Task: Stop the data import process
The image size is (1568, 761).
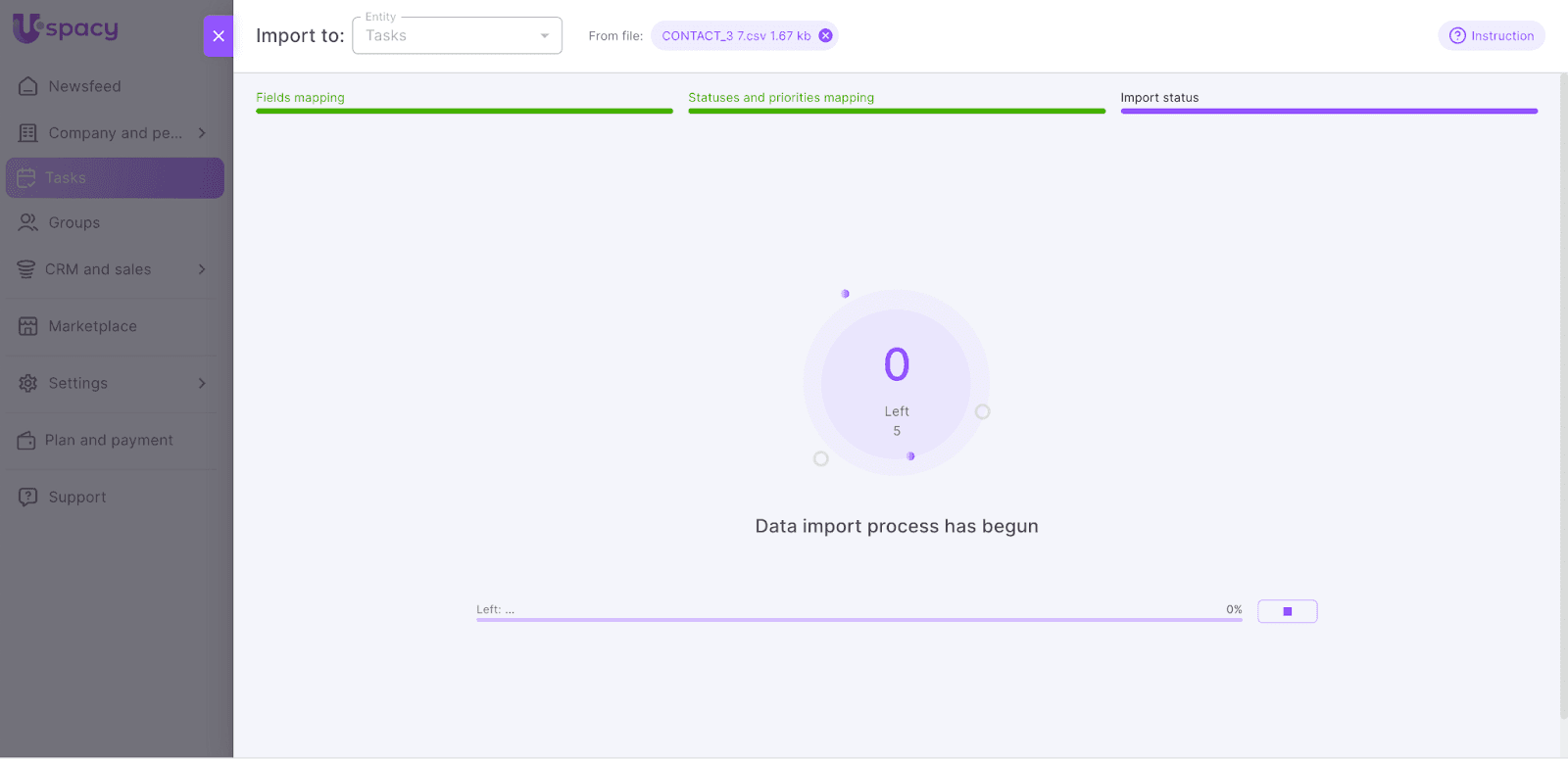Action: point(1287,612)
